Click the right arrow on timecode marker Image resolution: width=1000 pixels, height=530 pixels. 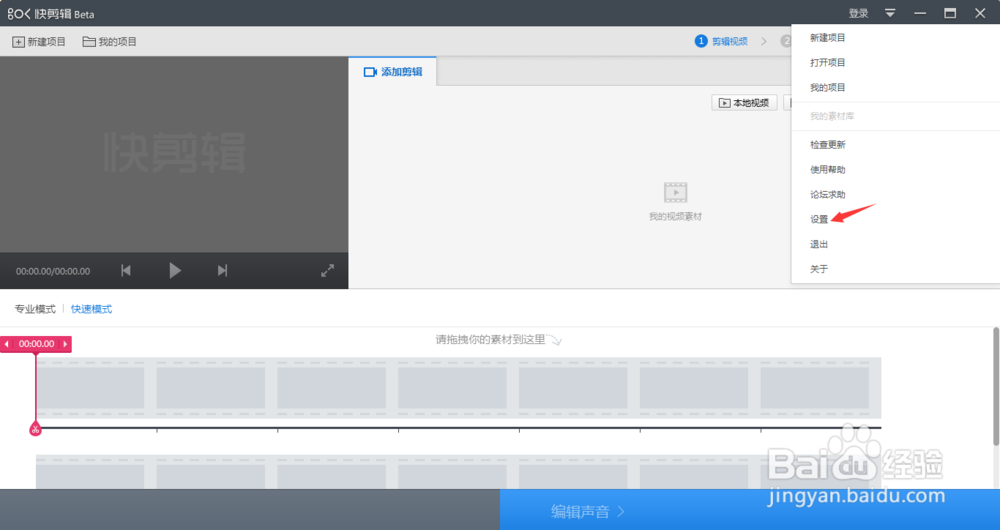coord(64,344)
